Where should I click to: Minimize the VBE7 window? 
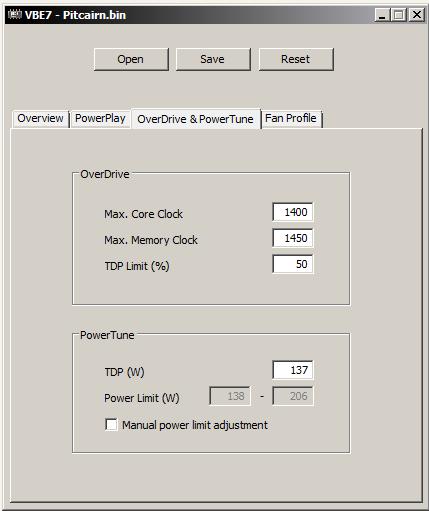382,15
